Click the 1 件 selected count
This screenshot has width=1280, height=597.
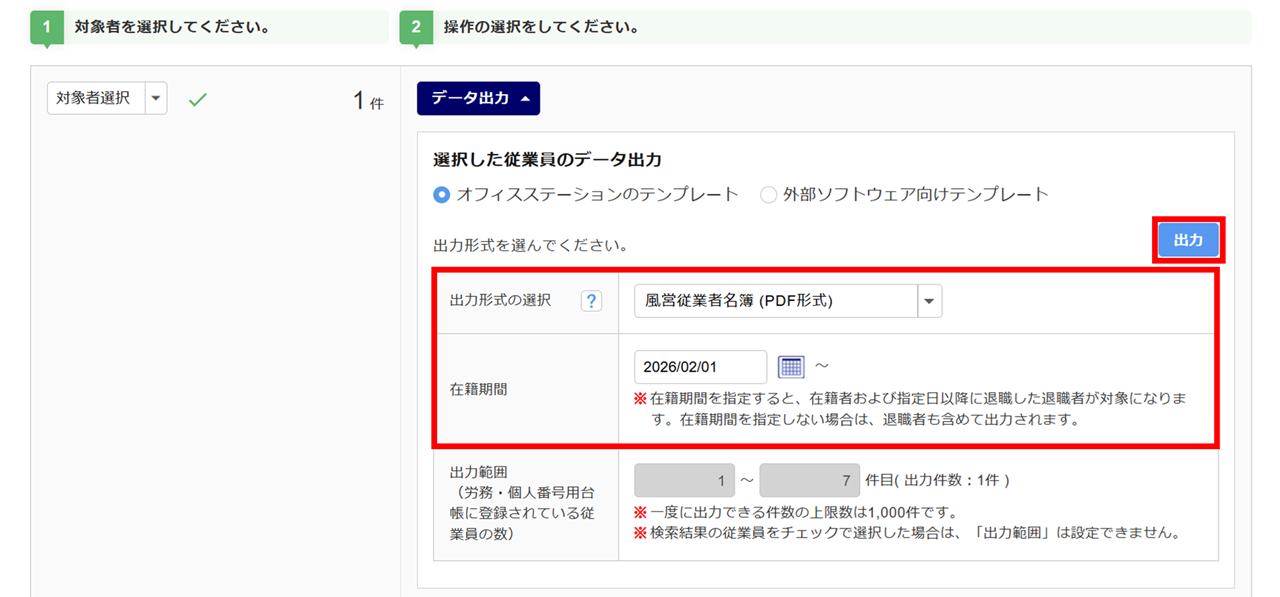(x=367, y=101)
